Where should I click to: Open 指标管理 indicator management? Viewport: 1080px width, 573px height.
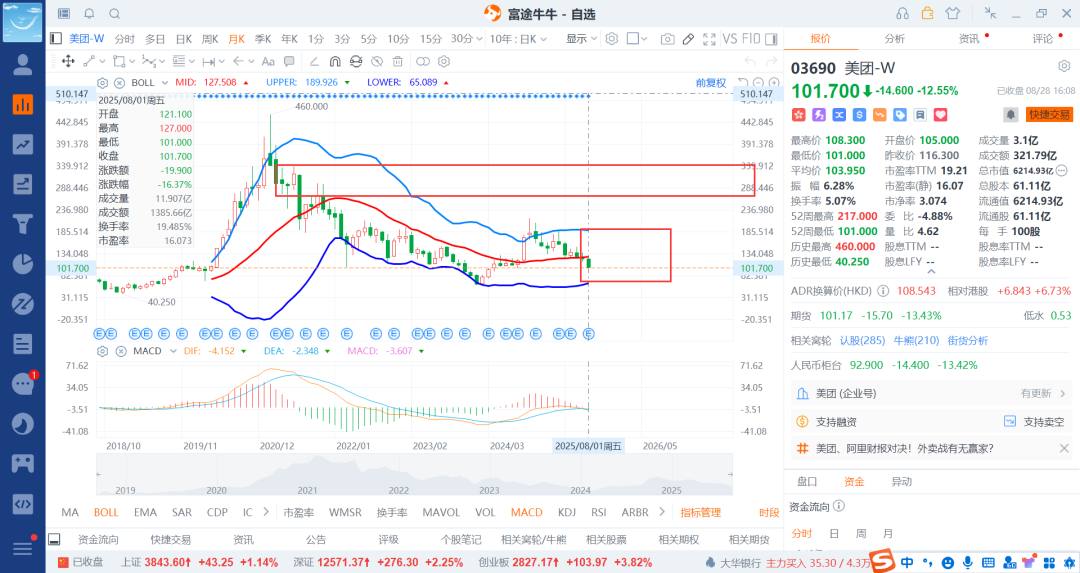pyautogui.click(x=700, y=512)
